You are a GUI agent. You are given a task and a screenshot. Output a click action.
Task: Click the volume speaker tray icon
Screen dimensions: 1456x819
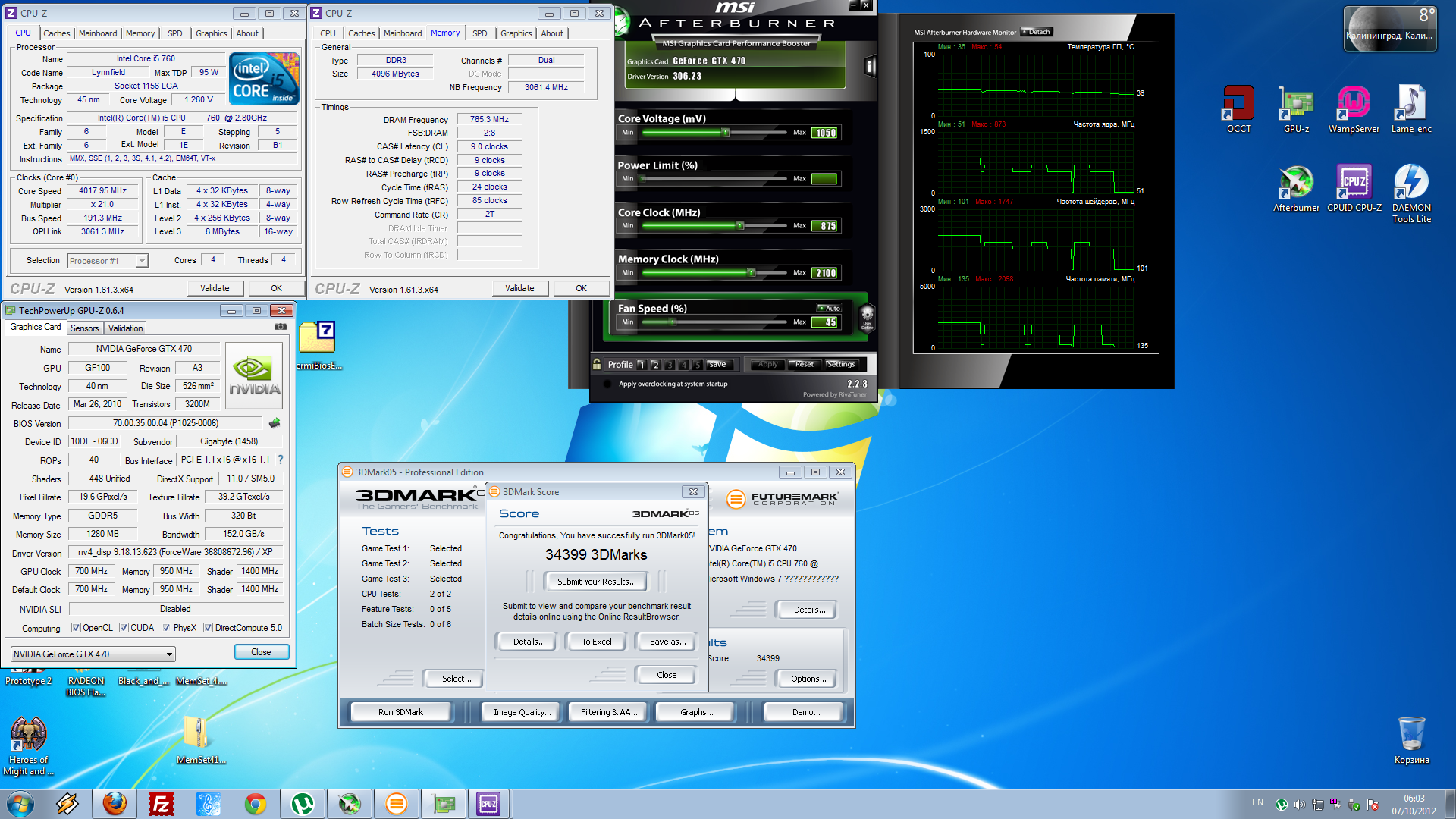click(1300, 805)
